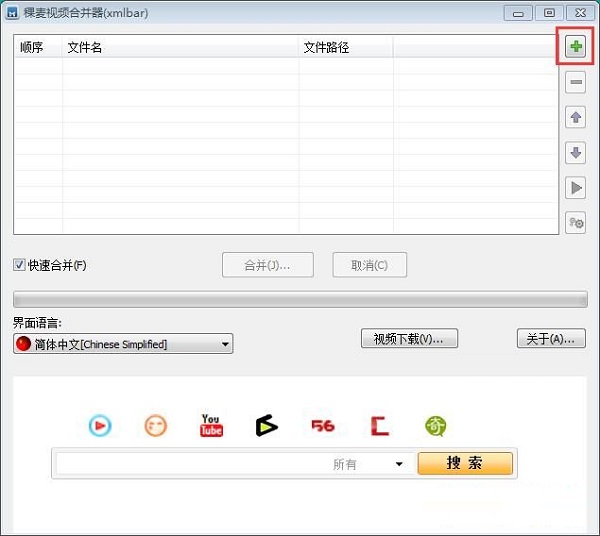
Task: Click the red 56 site icon
Action: coord(323,425)
